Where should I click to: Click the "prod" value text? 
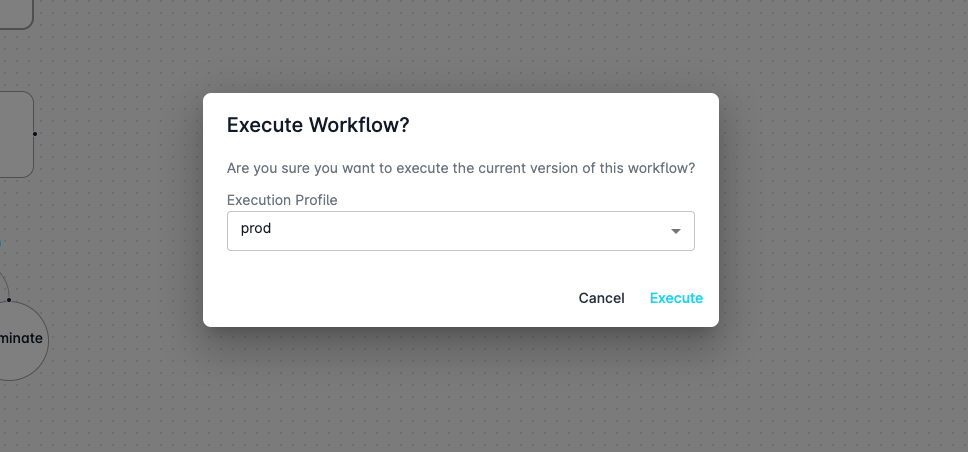[x=256, y=229]
